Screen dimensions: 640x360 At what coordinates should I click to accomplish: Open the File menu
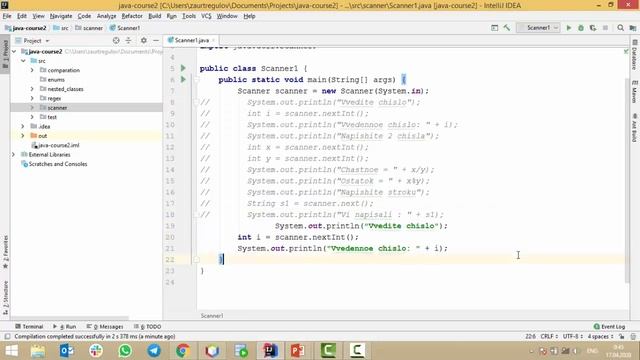click(x=7, y=16)
